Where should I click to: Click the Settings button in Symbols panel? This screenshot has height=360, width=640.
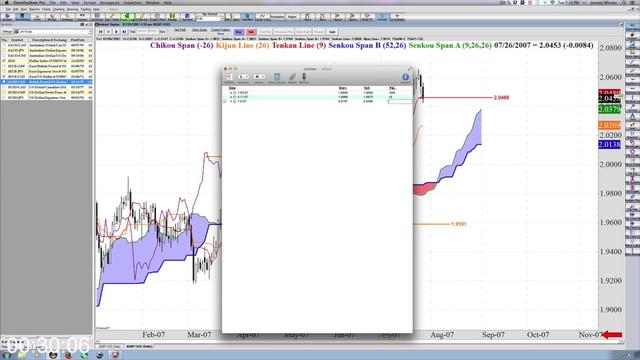pyautogui.click(x=7, y=31)
